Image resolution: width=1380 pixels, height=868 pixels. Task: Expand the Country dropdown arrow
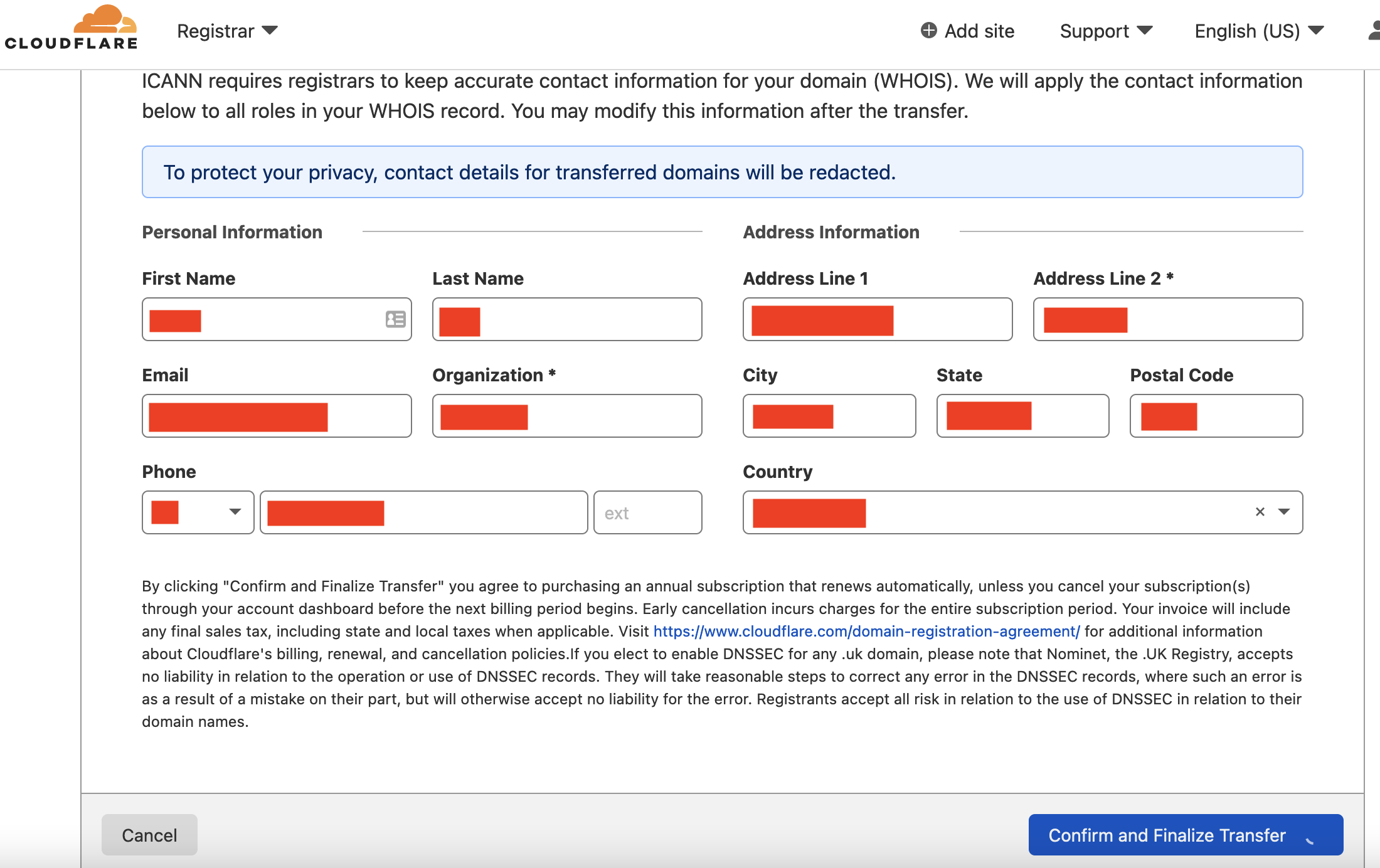(x=1284, y=512)
